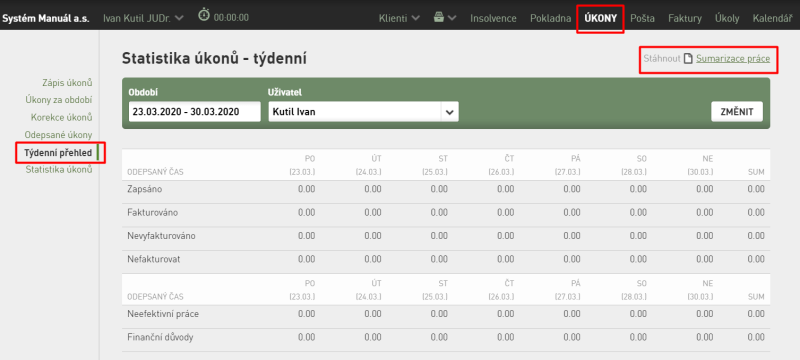This screenshot has width=800, height=360.
Task: Select the ÚKONY top menu item
Action: coord(601,18)
